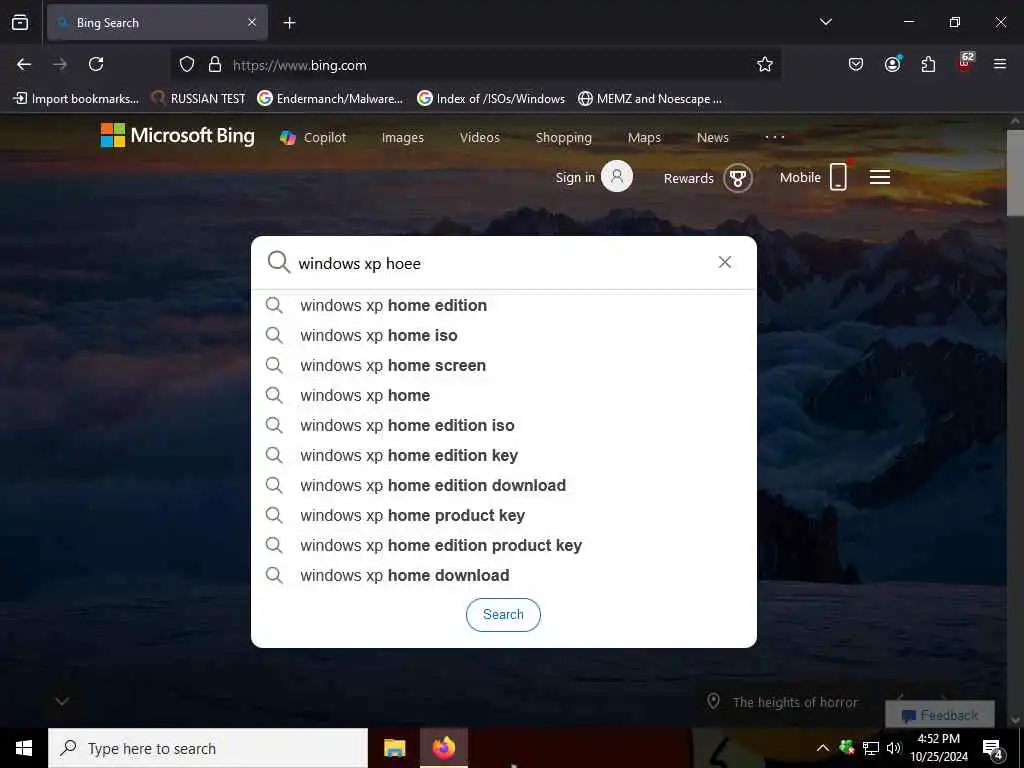Open the Pocket save icon
The width and height of the screenshot is (1024, 768).
856,64
